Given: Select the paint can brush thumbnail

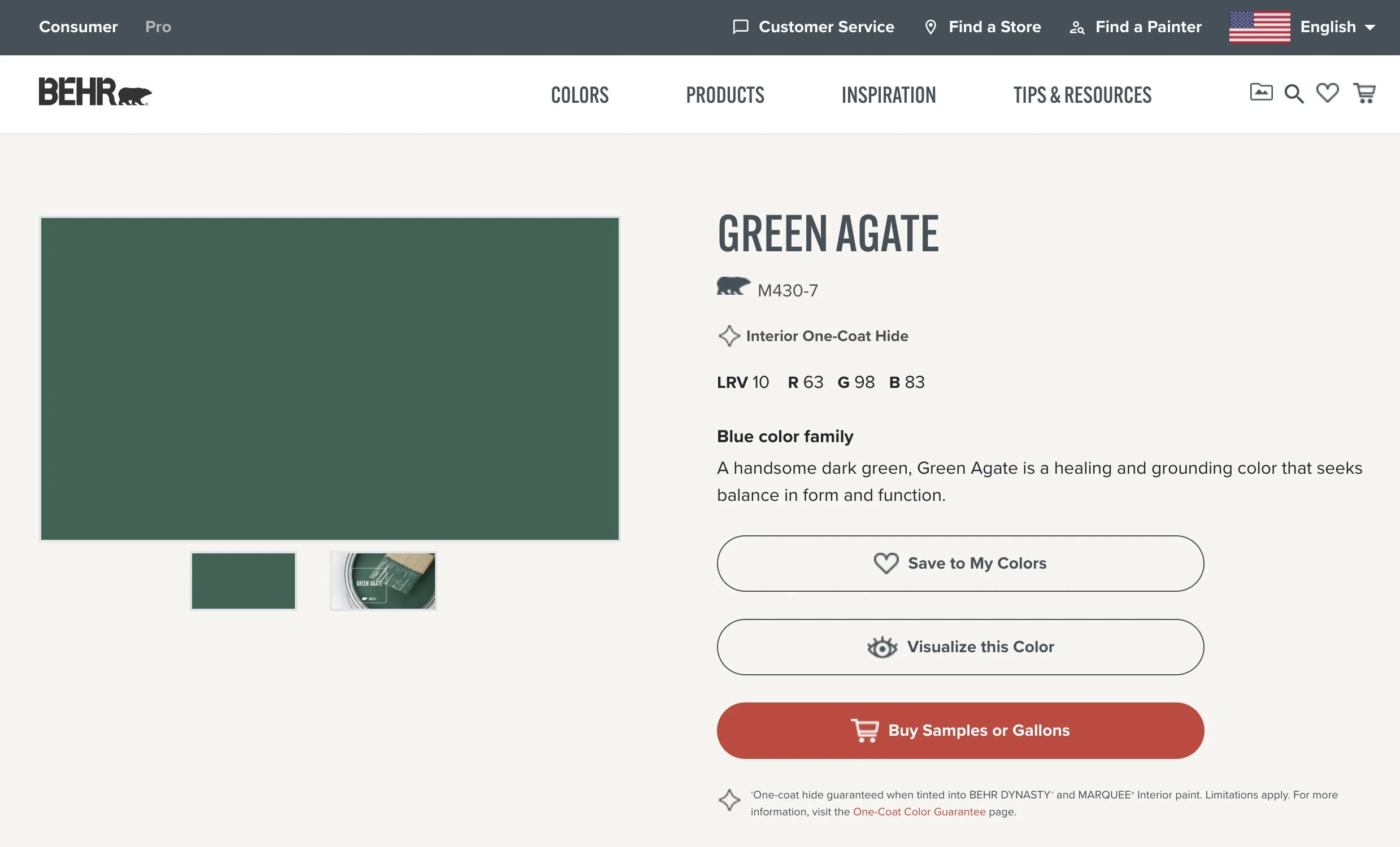Looking at the screenshot, I should point(384,580).
